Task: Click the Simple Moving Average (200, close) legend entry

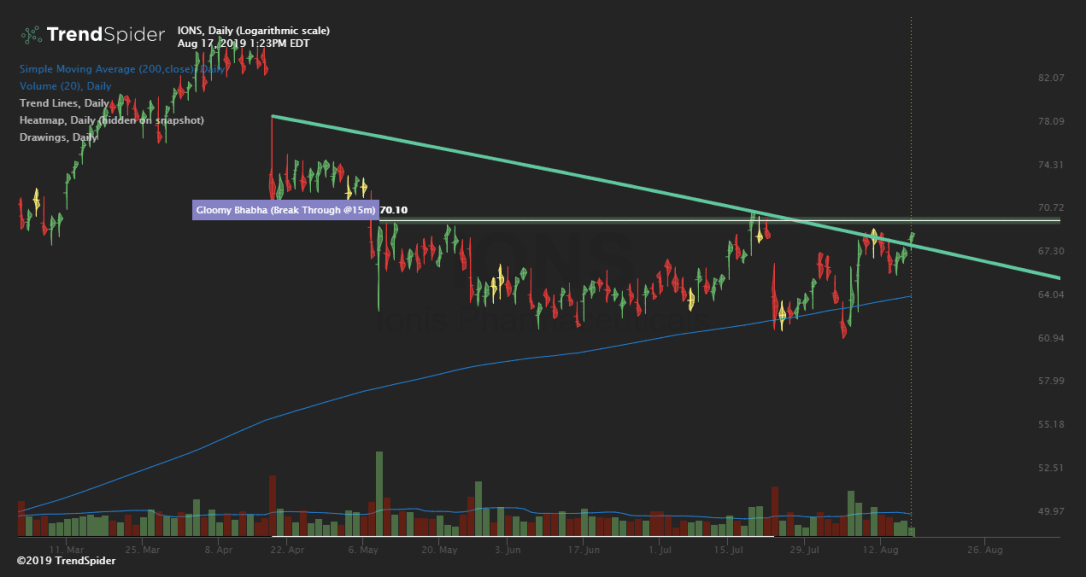Action: point(122,70)
